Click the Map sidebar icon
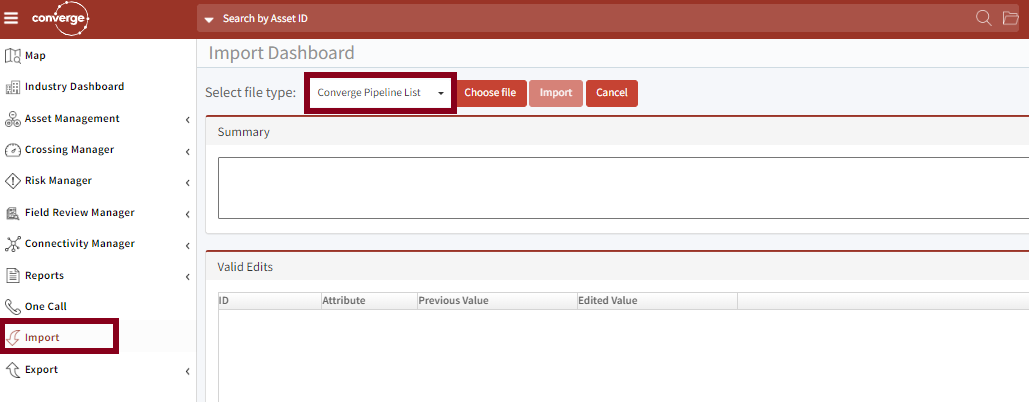The image size is (1029, 402). click(x=12, y=56)
